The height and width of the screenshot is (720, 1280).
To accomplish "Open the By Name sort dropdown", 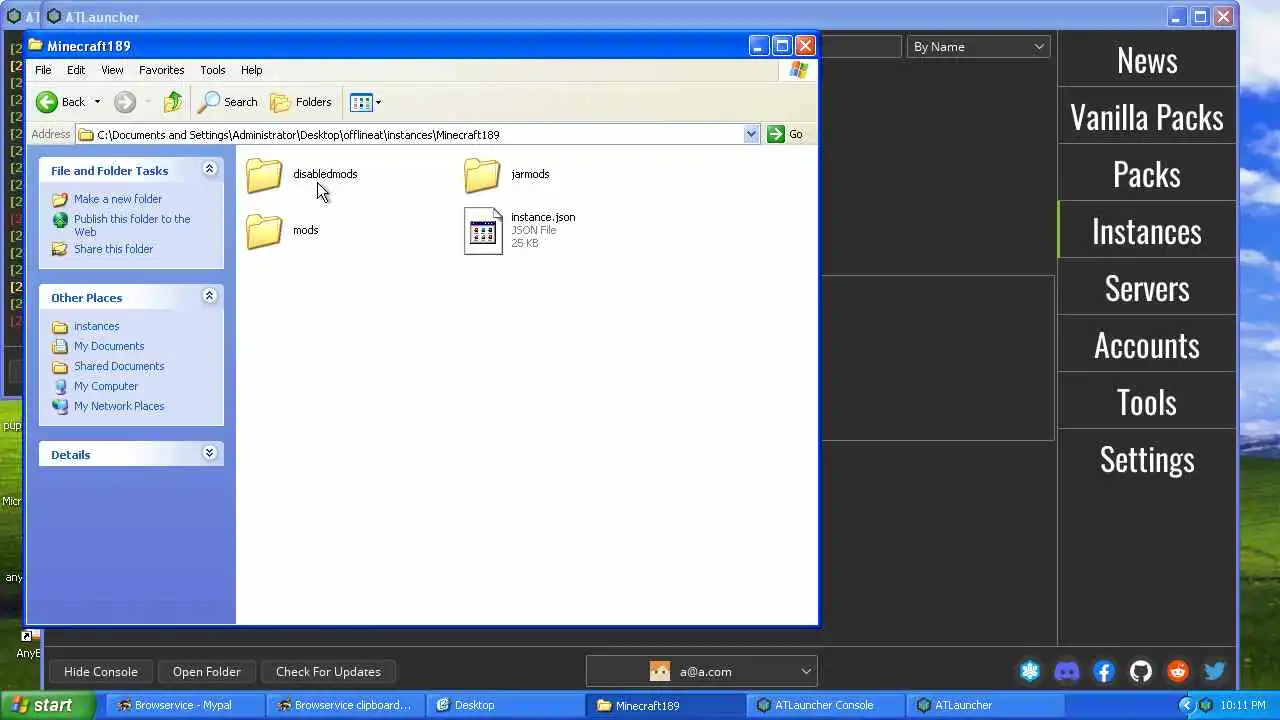I will click(x=979, y=47).
